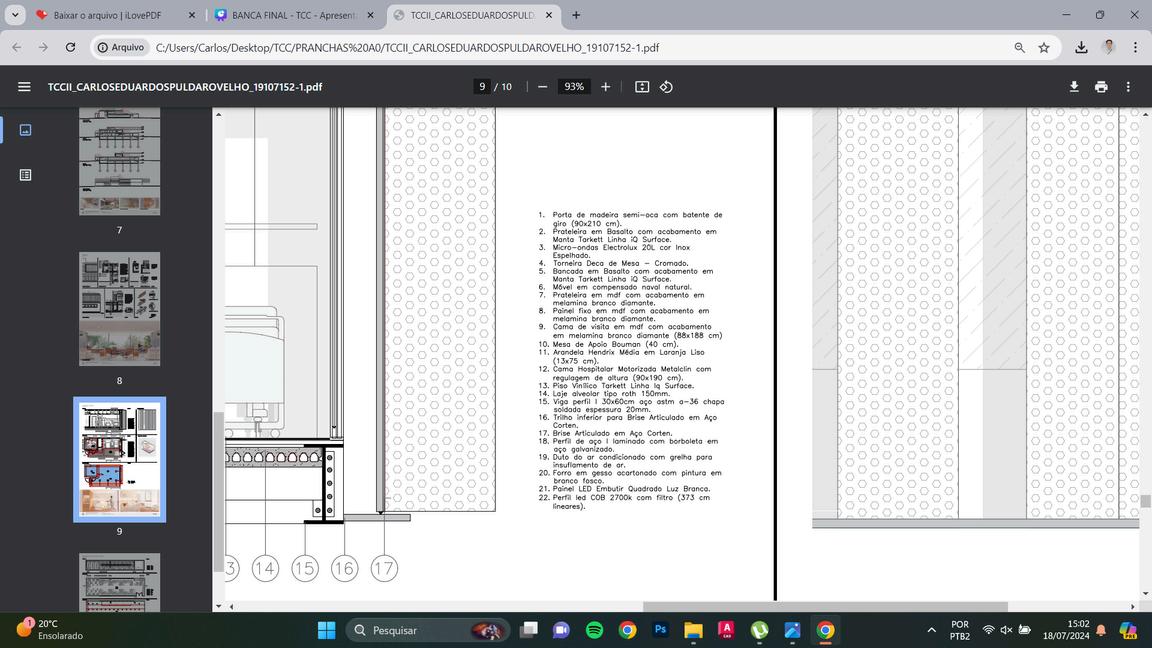The width and height of the screenshot is (1152, 648).
Task: Zoom in the PDF
Action: pyautogui.click(x=605, y=87)
